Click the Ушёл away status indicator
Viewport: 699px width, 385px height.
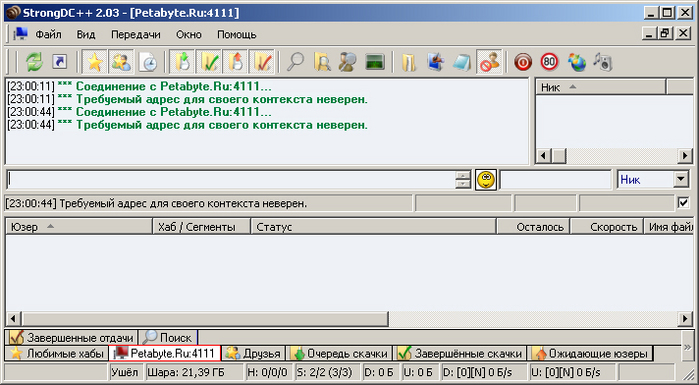[125, 372]
